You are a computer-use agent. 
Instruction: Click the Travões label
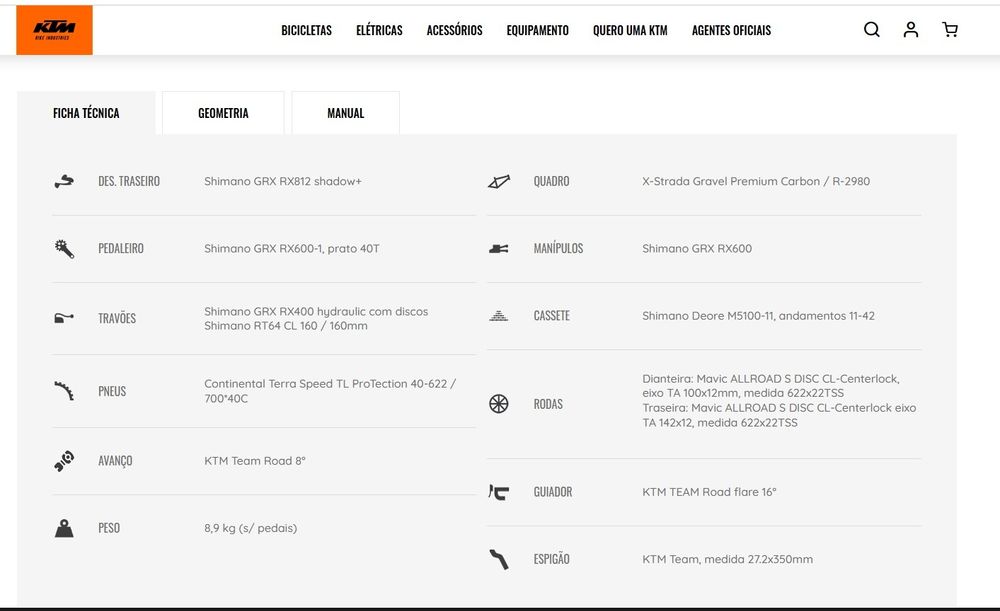[x=117, y=318]
